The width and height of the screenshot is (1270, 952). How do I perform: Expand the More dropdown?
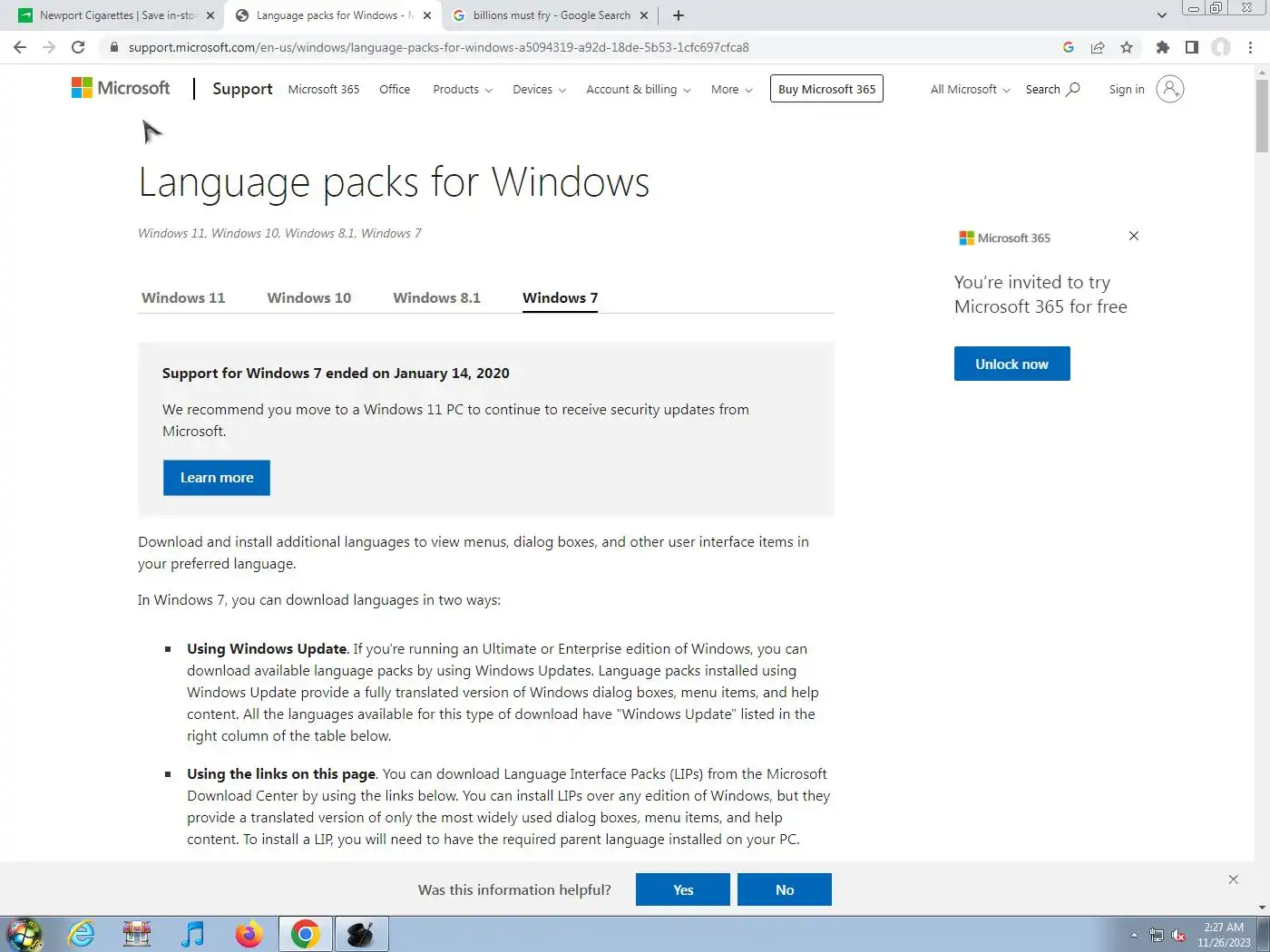point(731,89)
